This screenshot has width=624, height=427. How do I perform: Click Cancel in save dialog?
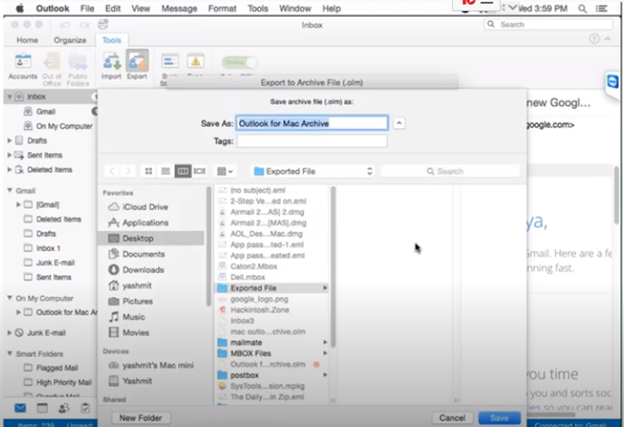click(452, 418)
